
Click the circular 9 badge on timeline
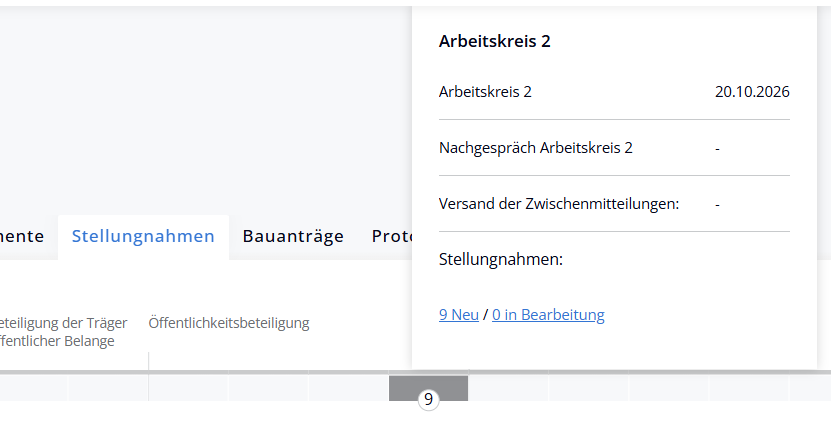click(x=428, y=400)
